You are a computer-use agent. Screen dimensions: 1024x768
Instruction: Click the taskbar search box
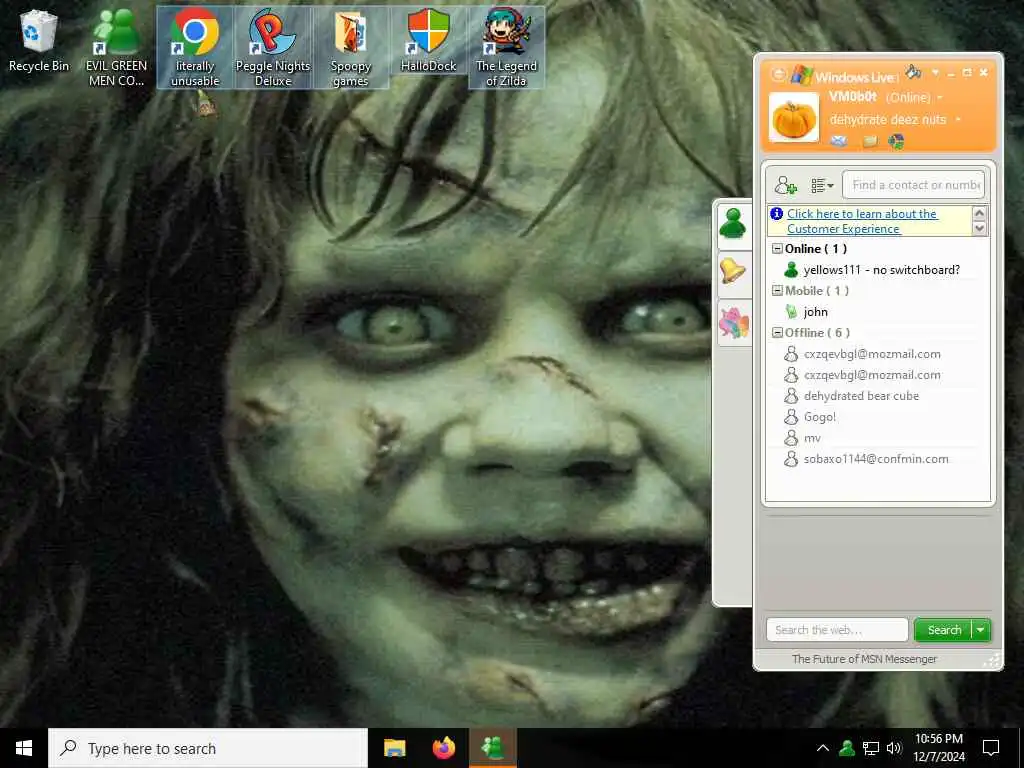tap(208, 748)
